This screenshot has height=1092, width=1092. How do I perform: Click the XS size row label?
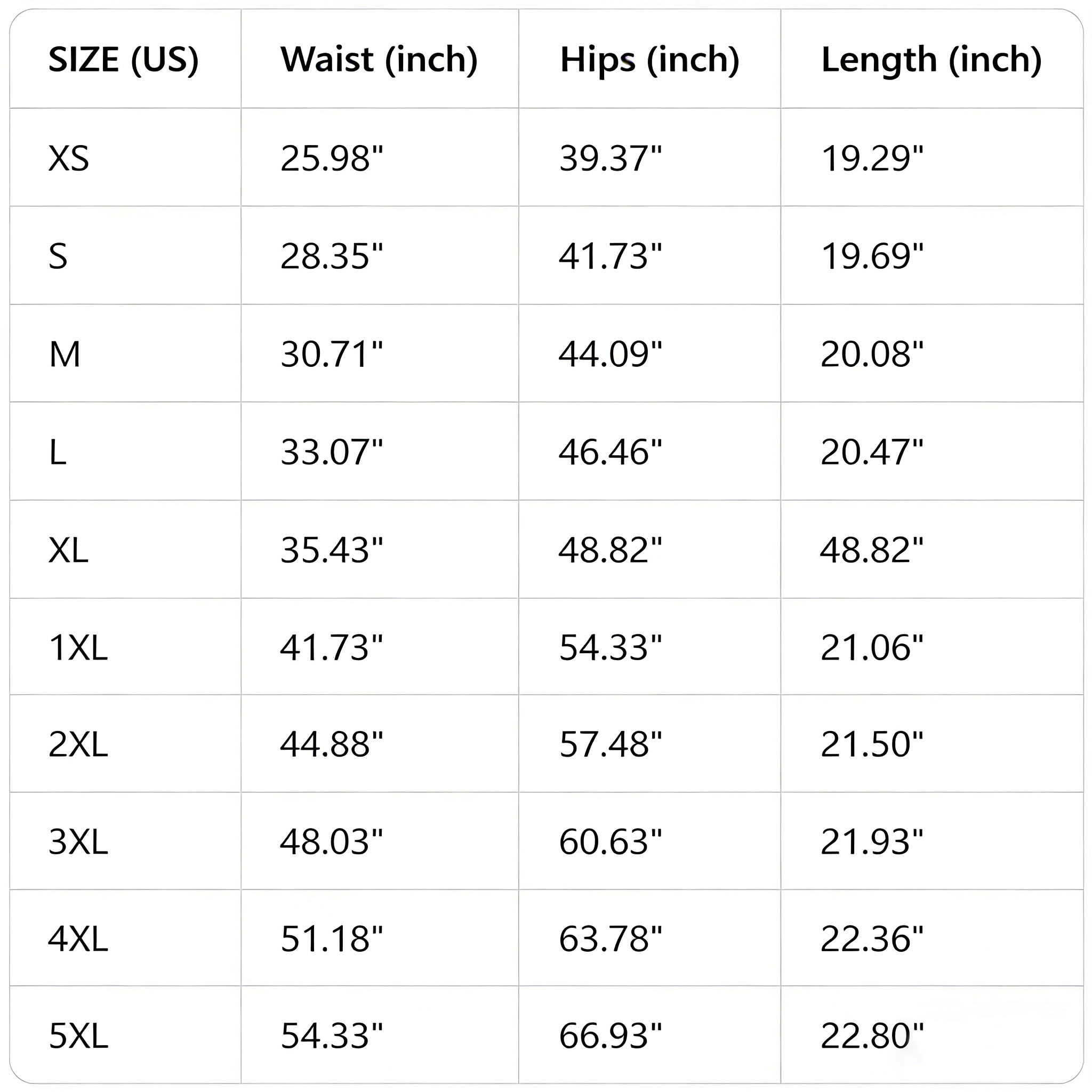[x=68, y=158]
